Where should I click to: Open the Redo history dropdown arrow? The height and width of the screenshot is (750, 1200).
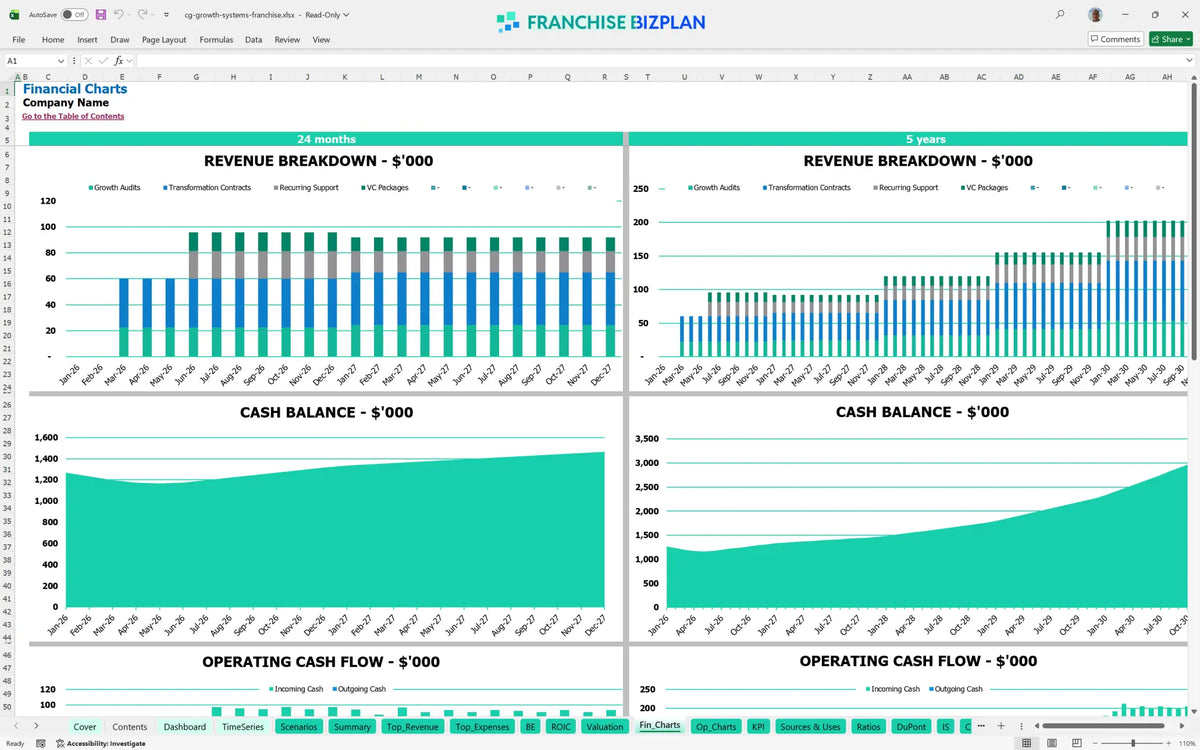coord(154,15)
